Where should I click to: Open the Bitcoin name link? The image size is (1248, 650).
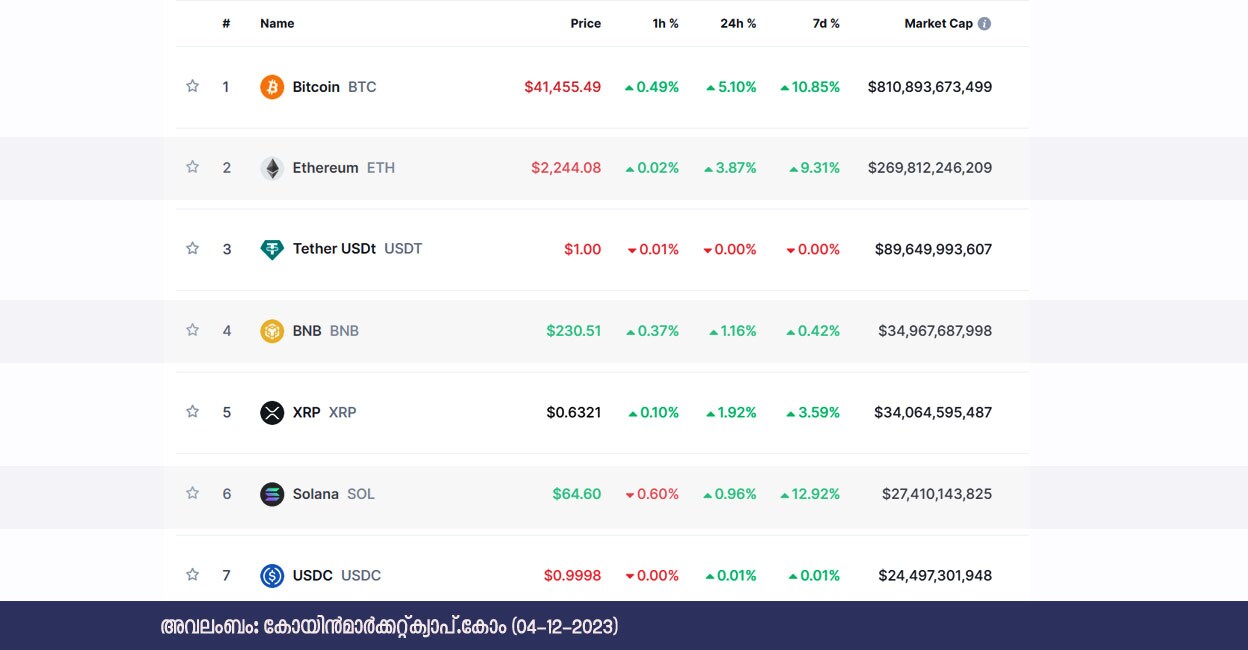[x=316, y=87]
